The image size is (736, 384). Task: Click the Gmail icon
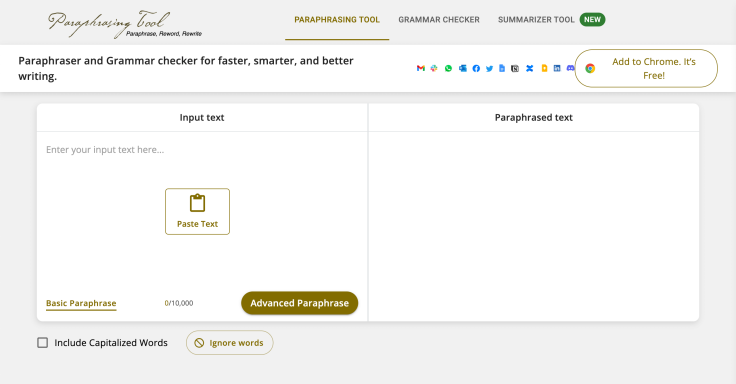pos(421,69)
